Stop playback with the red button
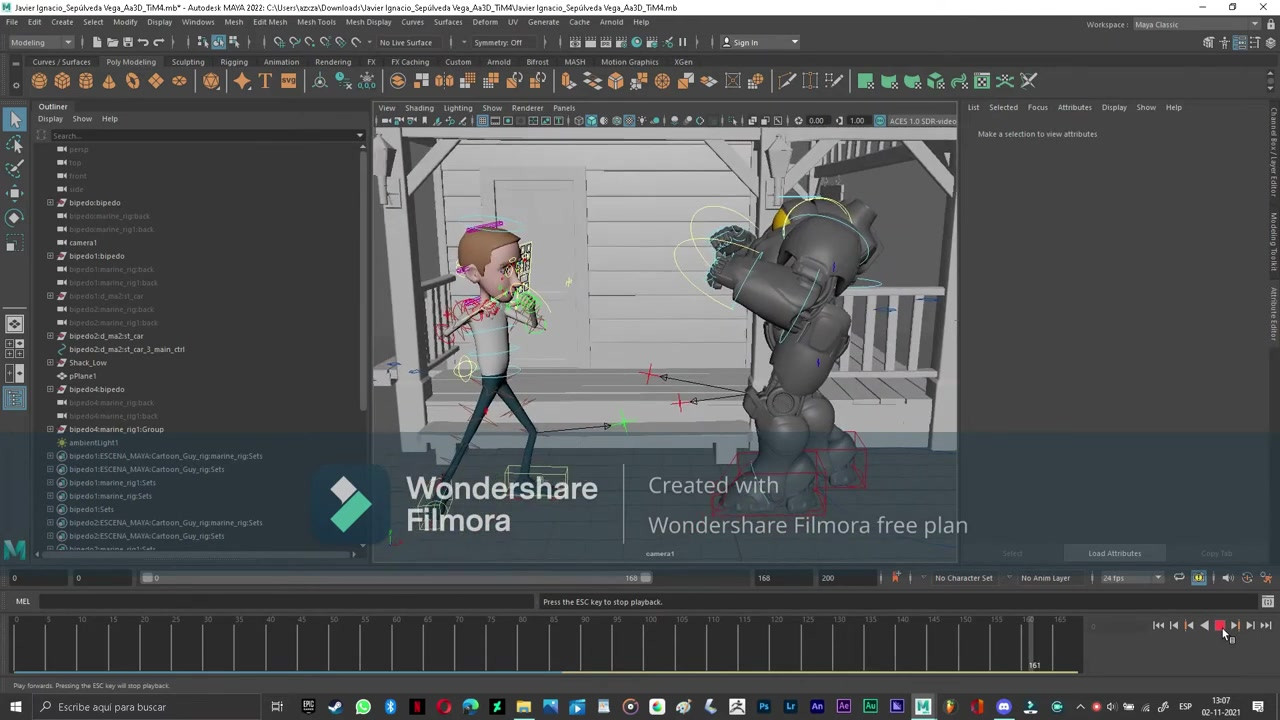1280x720 pixels. click(1220, 625)
